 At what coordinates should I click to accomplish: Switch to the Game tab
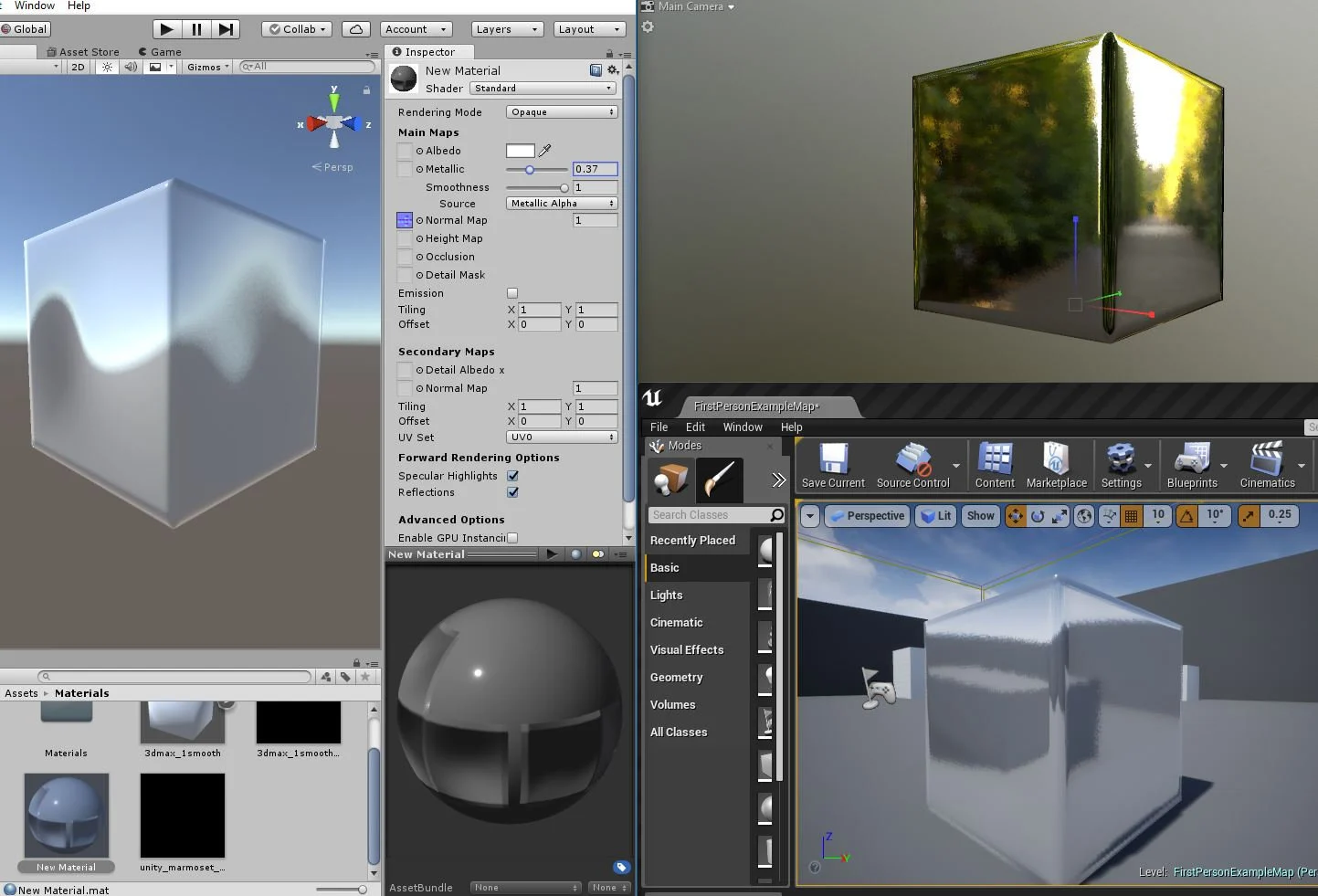pyautogui.click(x=160, y=52)
